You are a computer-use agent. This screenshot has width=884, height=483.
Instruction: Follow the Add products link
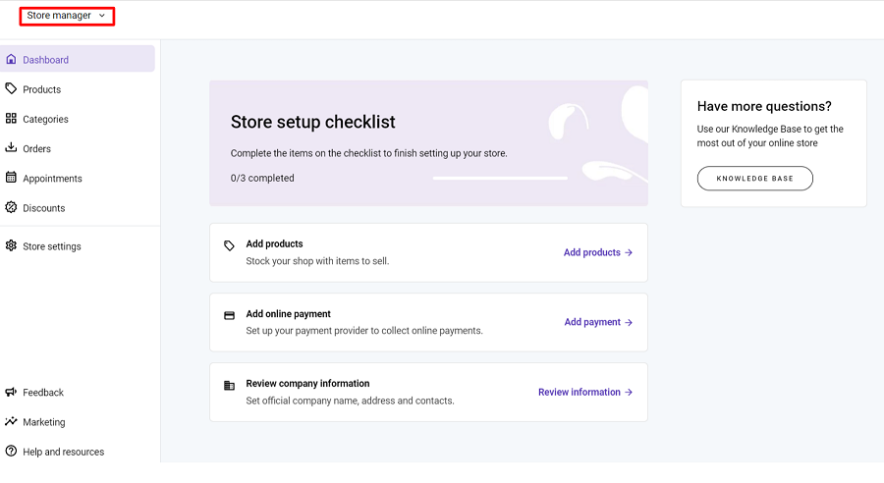[597, 253]
